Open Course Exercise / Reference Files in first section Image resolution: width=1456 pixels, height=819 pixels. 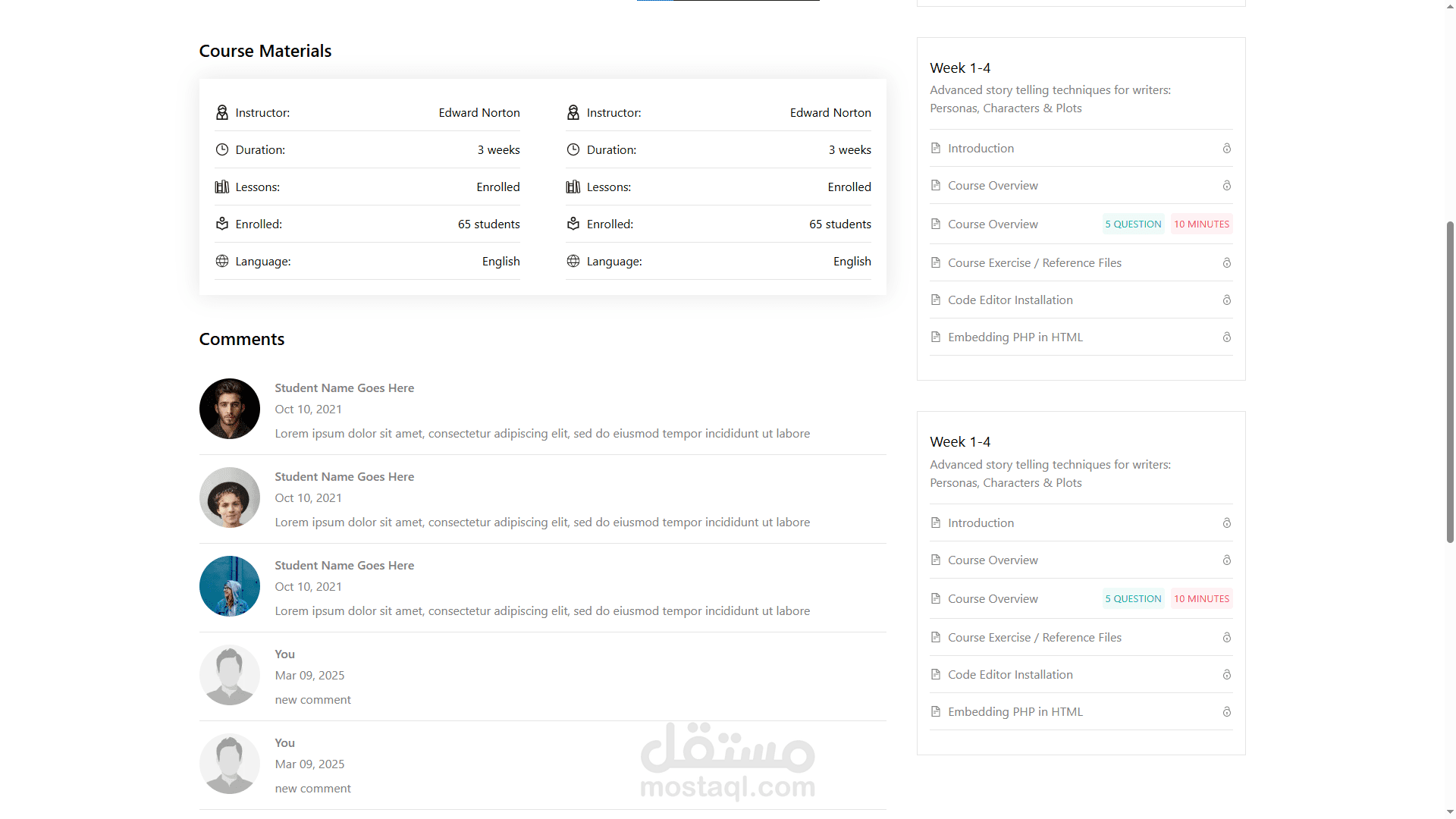pos(1034,263)
